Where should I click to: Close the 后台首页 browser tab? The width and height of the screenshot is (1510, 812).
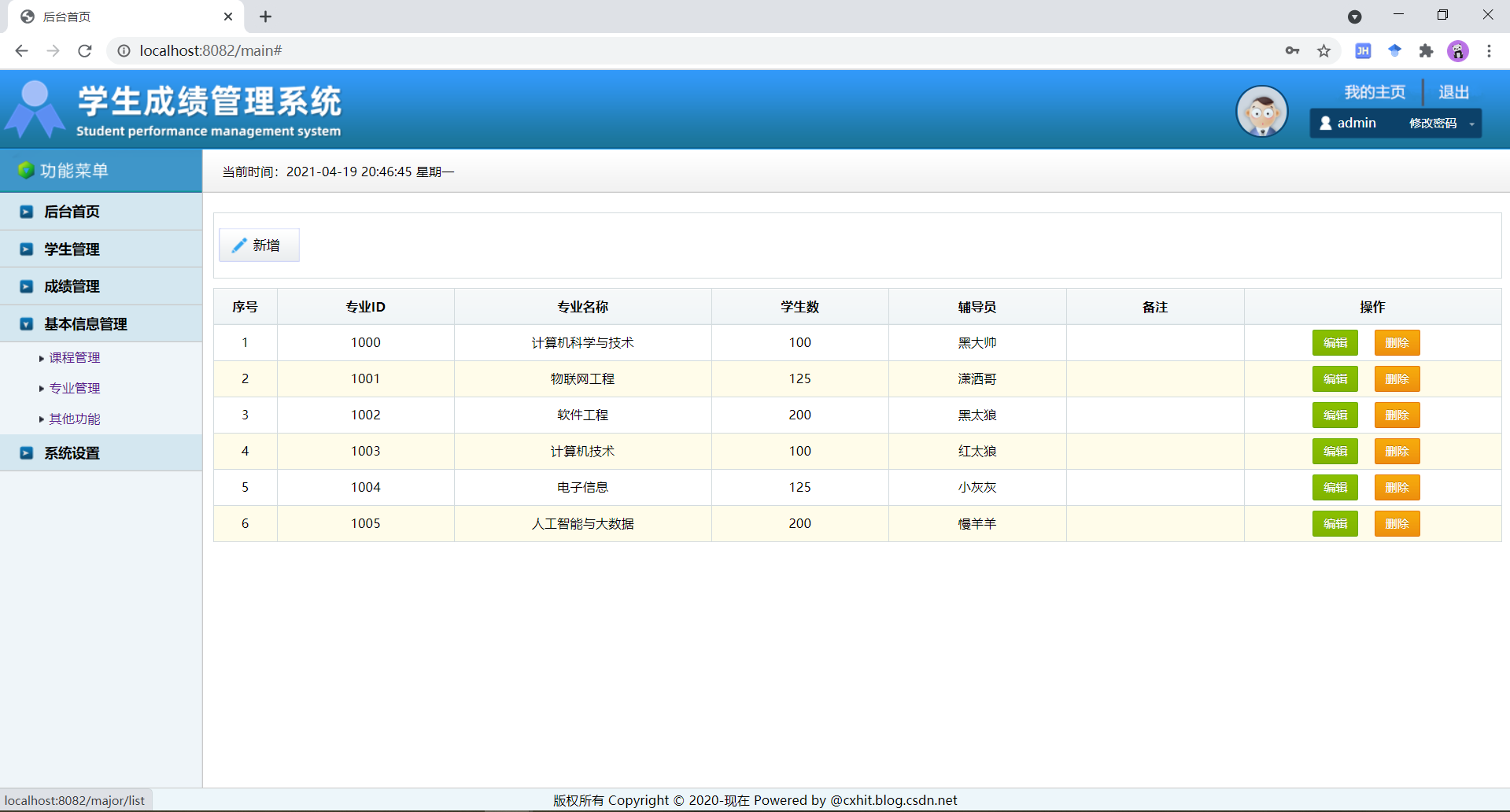point(228,17)
